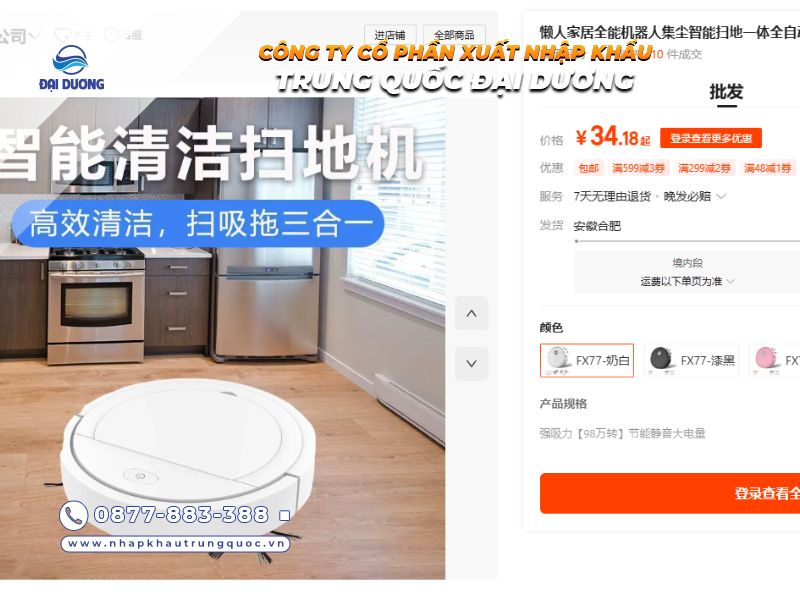Image resolution: width=800 pixels, height=600 pixels.
Task: Show previous image with up arrow
Action: (x=471, y=313)
